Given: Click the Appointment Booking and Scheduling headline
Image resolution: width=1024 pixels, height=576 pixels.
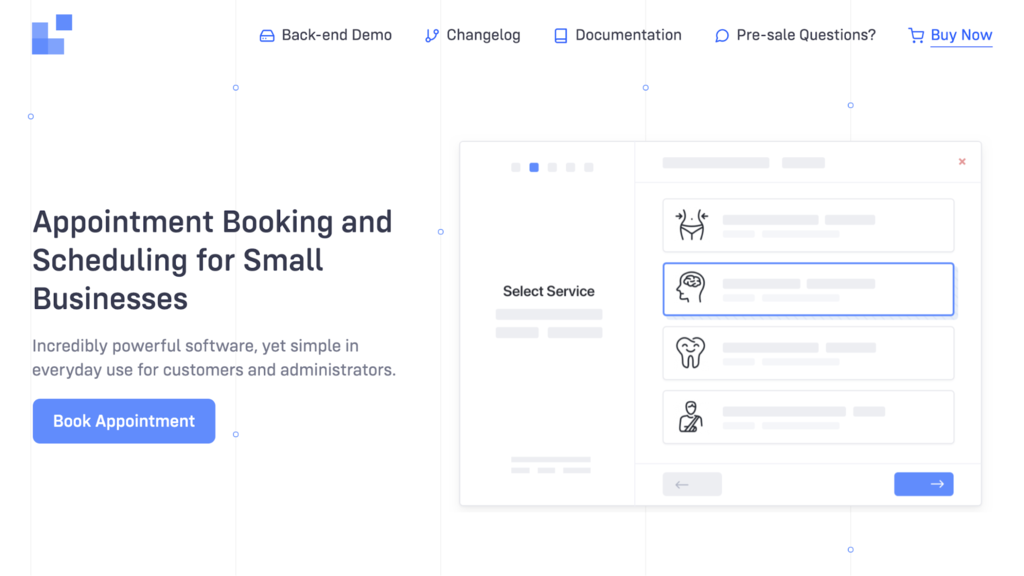Looking at the screenshot, I should tap(212, 260).
